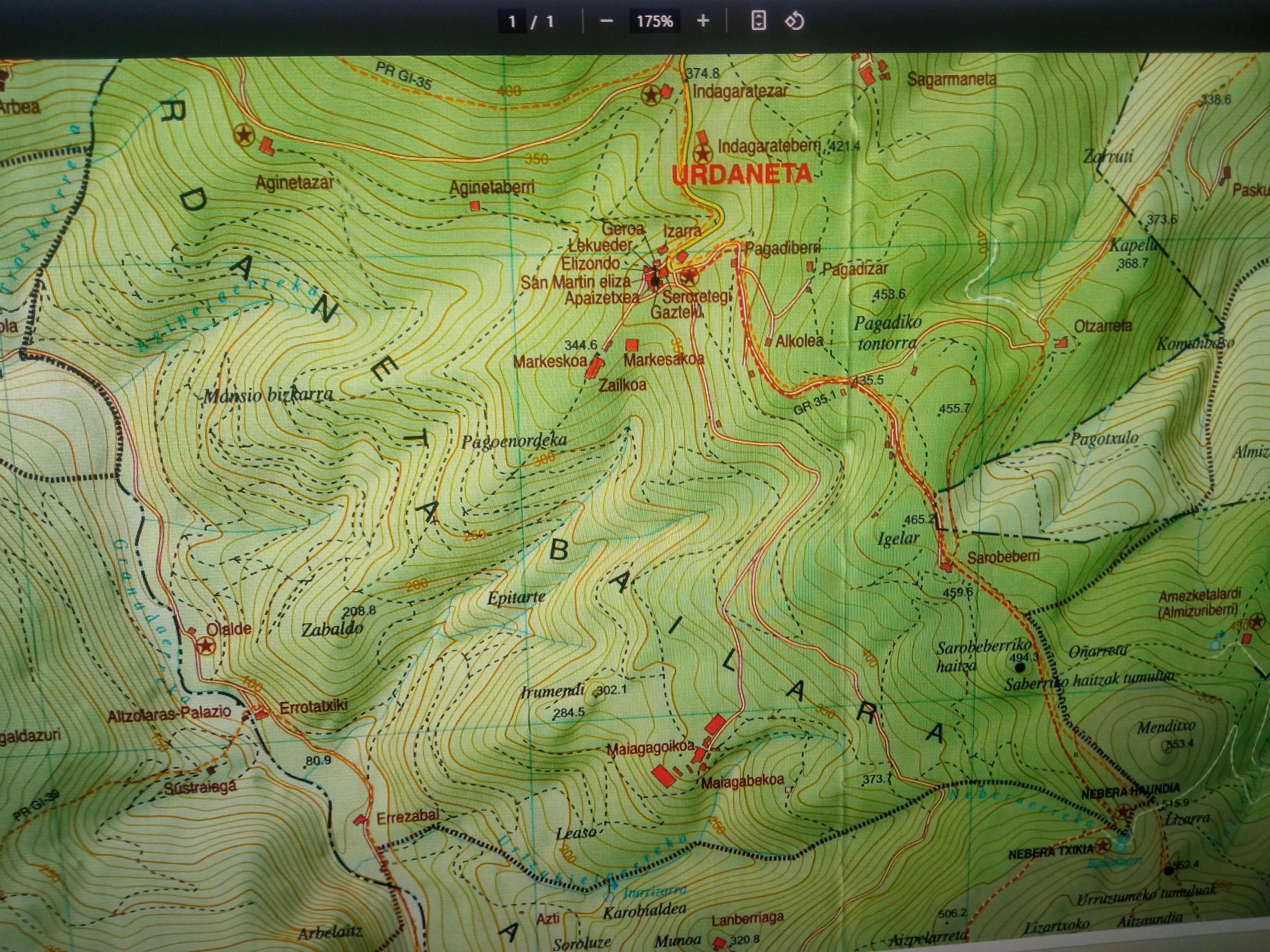The height and width of the screenshot is (952, 1270).
Task: Click the Pagadizar label
Action: pyautogui.click(x=855, y=269)
